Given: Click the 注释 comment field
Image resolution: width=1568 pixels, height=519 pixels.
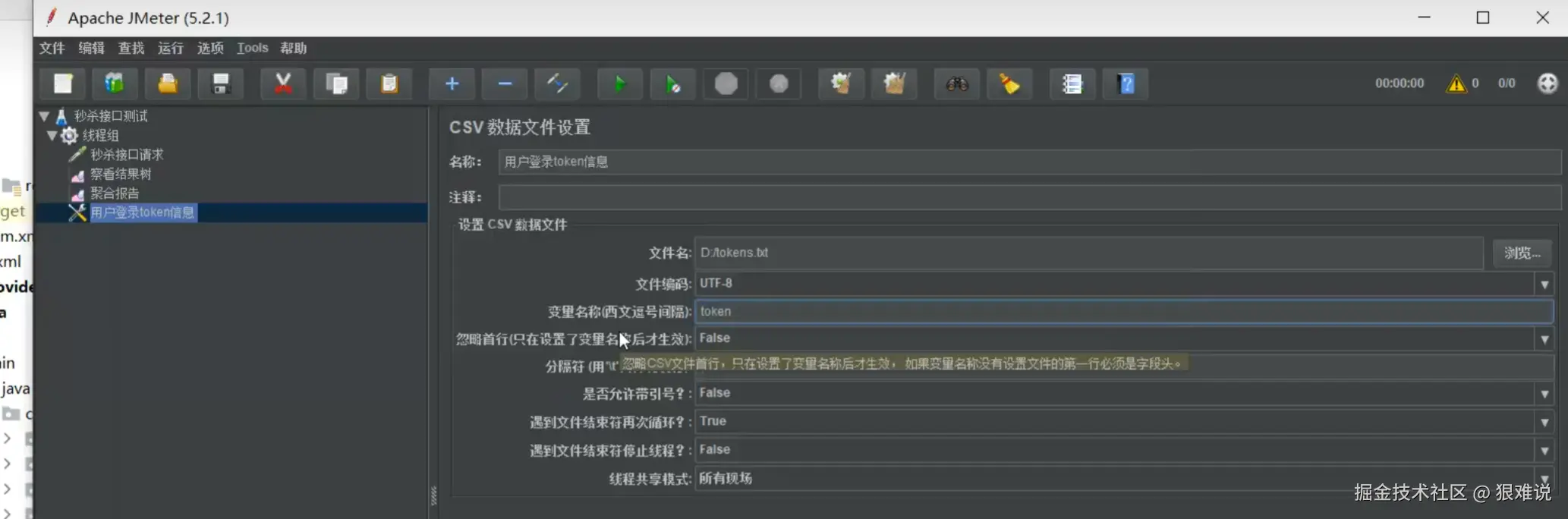Looking at the screenshot, I should [x=1030, y=197].
